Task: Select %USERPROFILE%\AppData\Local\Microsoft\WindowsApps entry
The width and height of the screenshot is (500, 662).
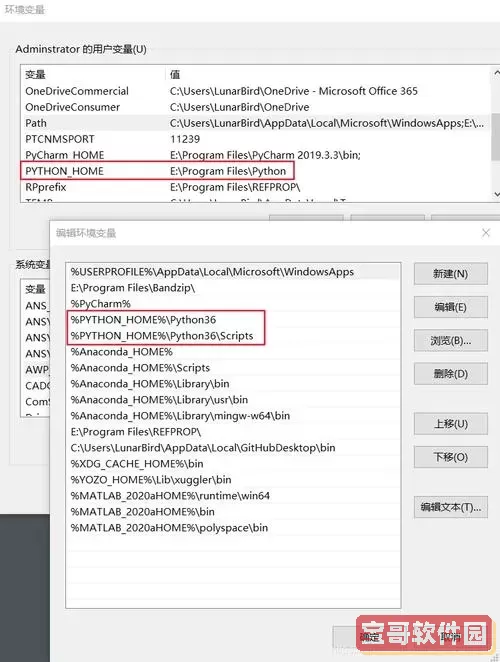Action: click(x=233, y=272)
